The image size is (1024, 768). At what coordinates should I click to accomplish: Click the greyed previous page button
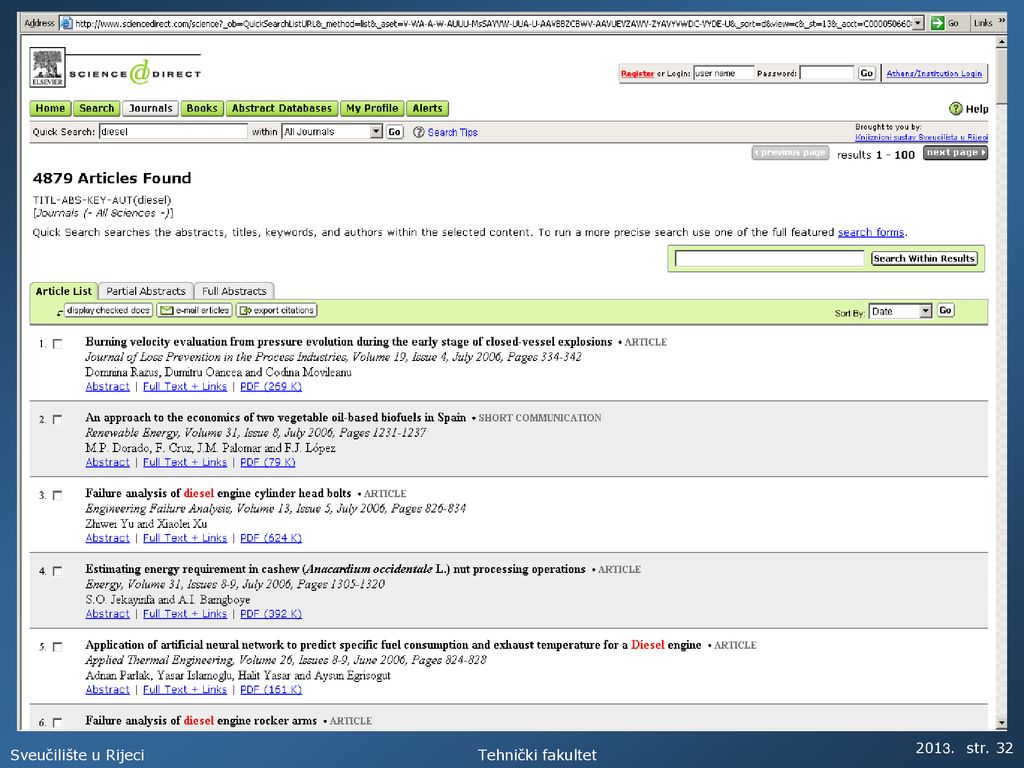[790, 153]
